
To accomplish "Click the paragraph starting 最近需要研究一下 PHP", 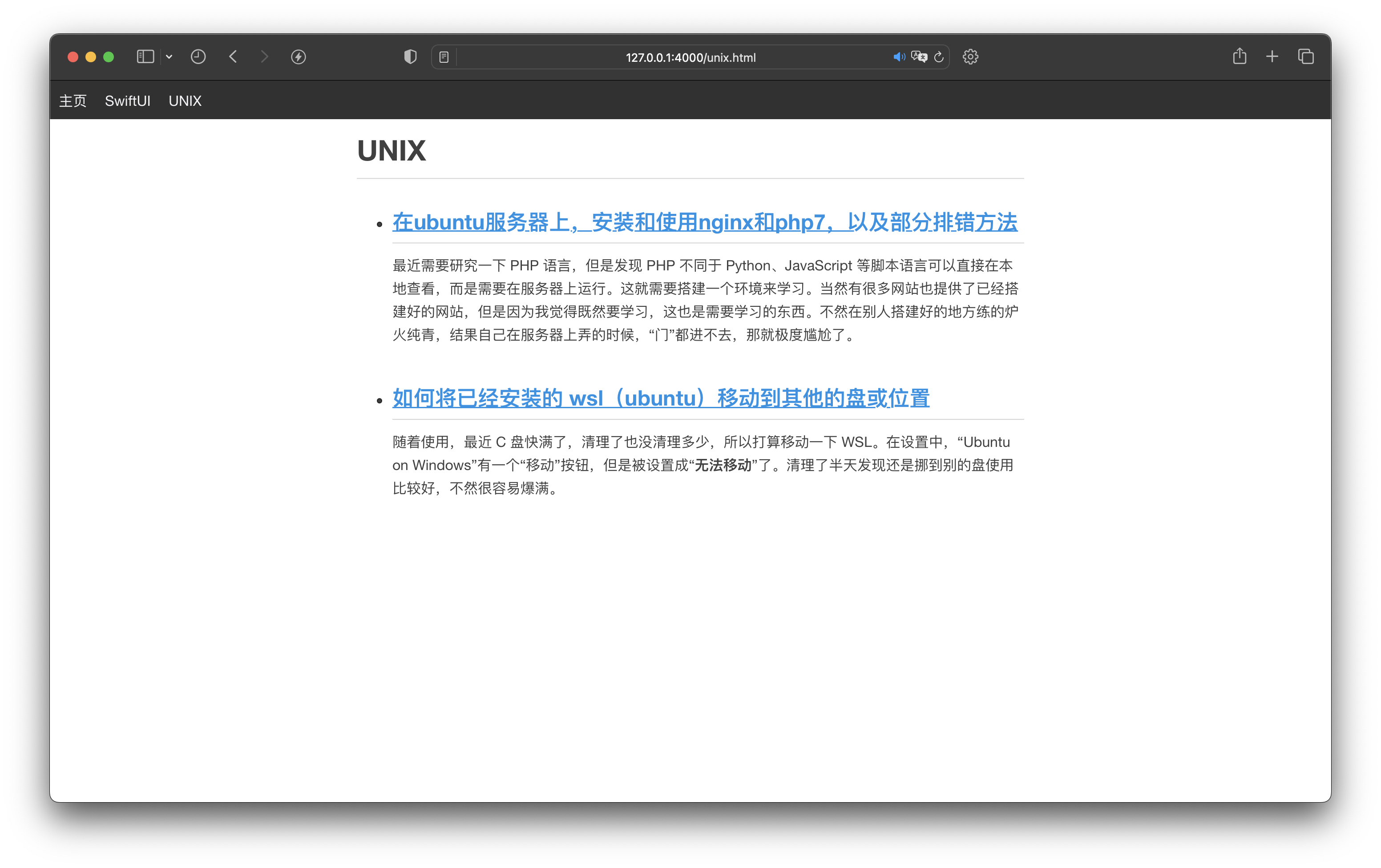I will pos(706,300).
